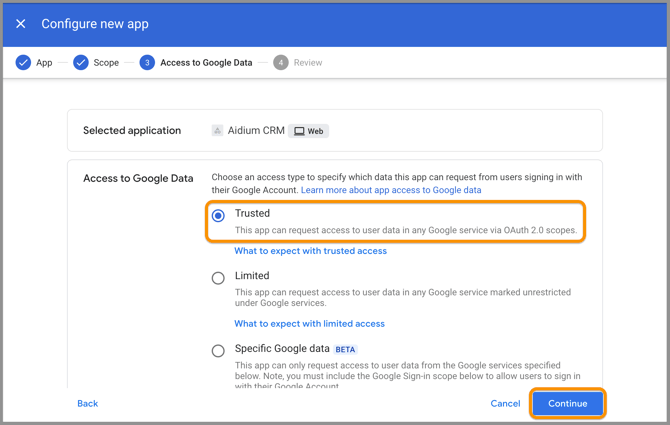Click the step 3 circle icon

(147, 63)
